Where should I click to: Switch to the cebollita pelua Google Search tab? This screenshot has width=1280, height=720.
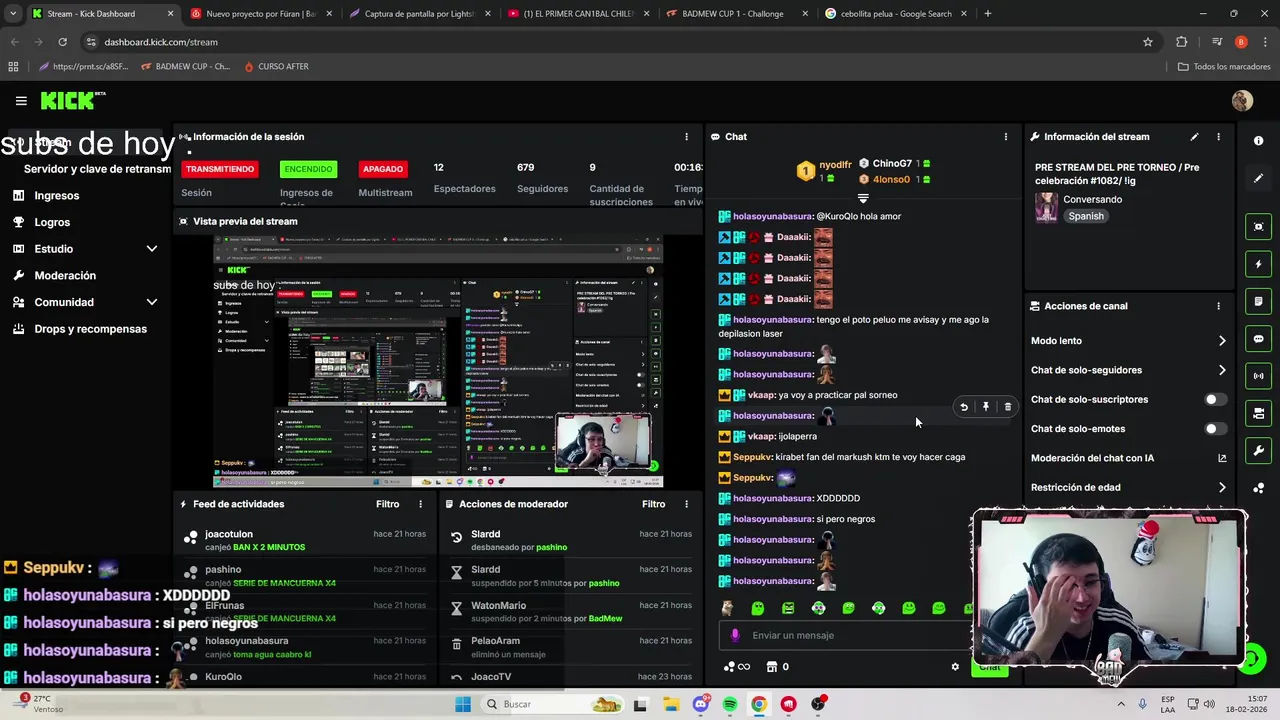click(895, 14)
